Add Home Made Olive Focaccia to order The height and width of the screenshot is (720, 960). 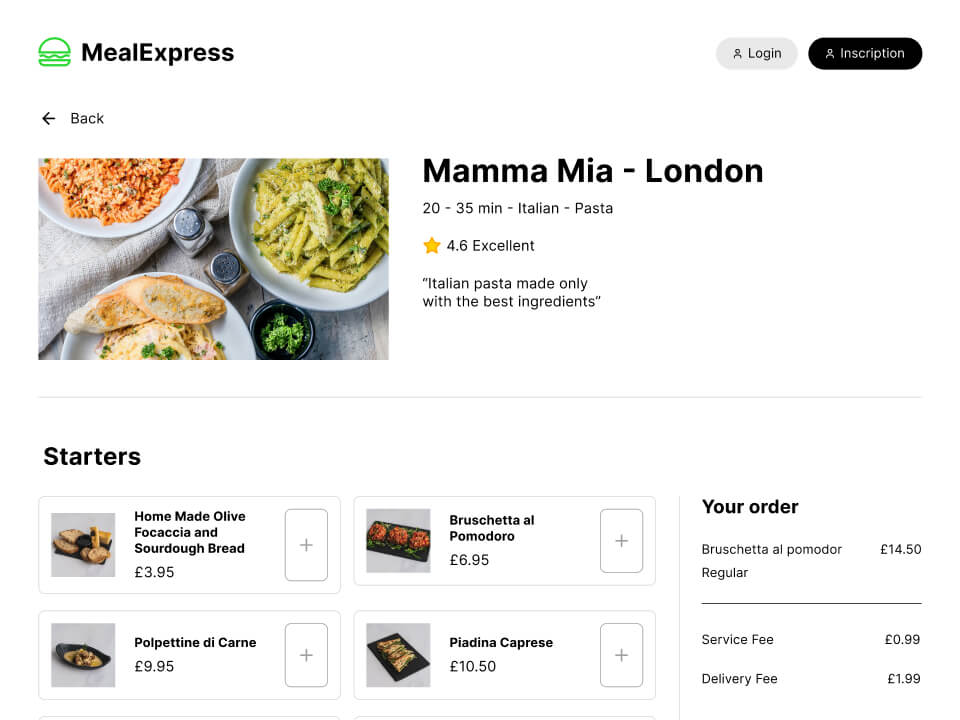[x=306, y=545]
